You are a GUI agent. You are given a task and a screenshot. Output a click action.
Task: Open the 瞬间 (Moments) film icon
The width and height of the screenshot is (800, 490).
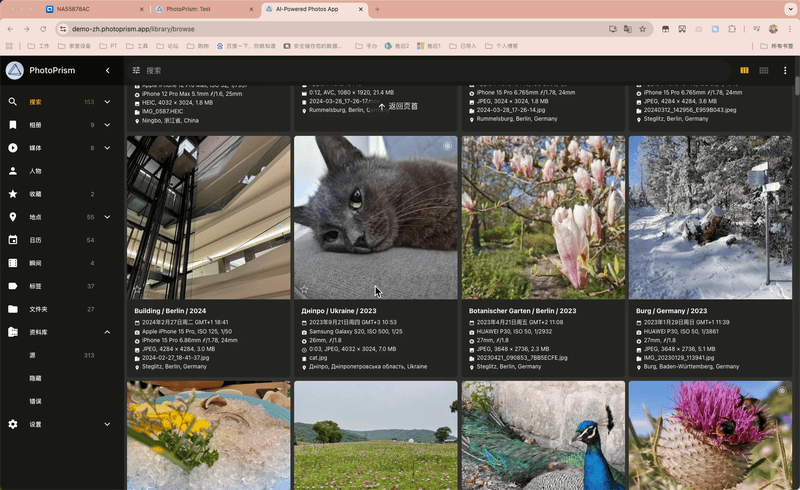pyautogui.click(x=13, y=263)
